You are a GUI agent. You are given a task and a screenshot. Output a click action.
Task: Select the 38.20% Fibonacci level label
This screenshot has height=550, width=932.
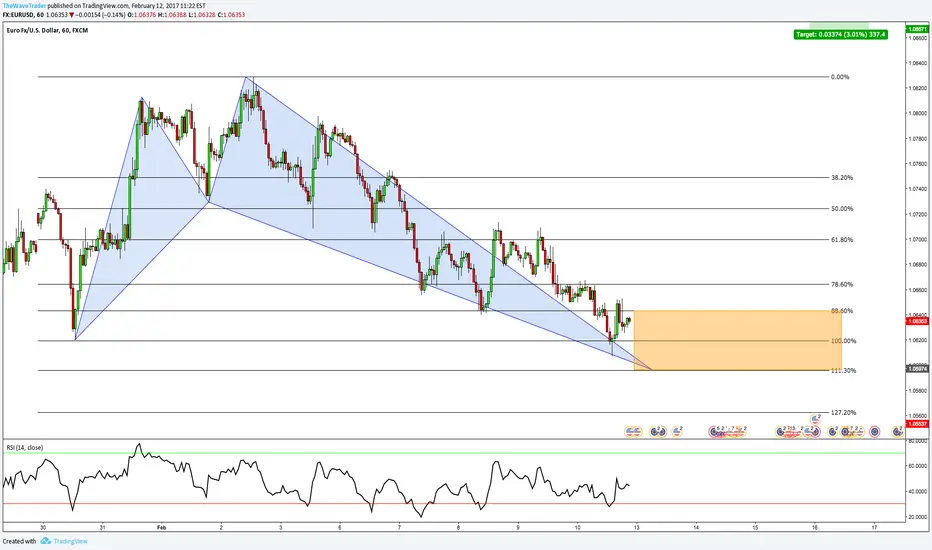(x=842, y=177)
